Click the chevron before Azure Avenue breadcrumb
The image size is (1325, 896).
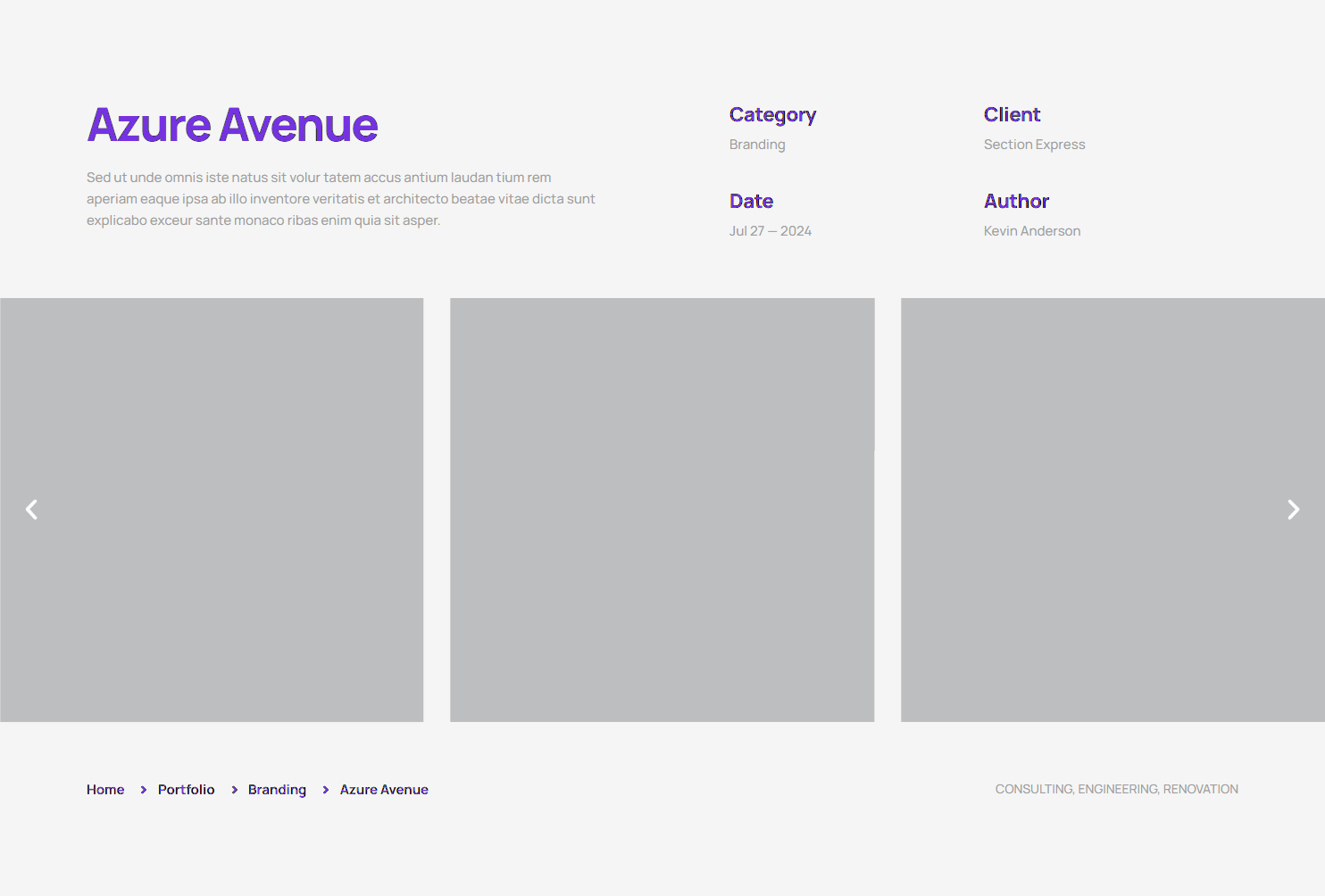tap(325, 790)
